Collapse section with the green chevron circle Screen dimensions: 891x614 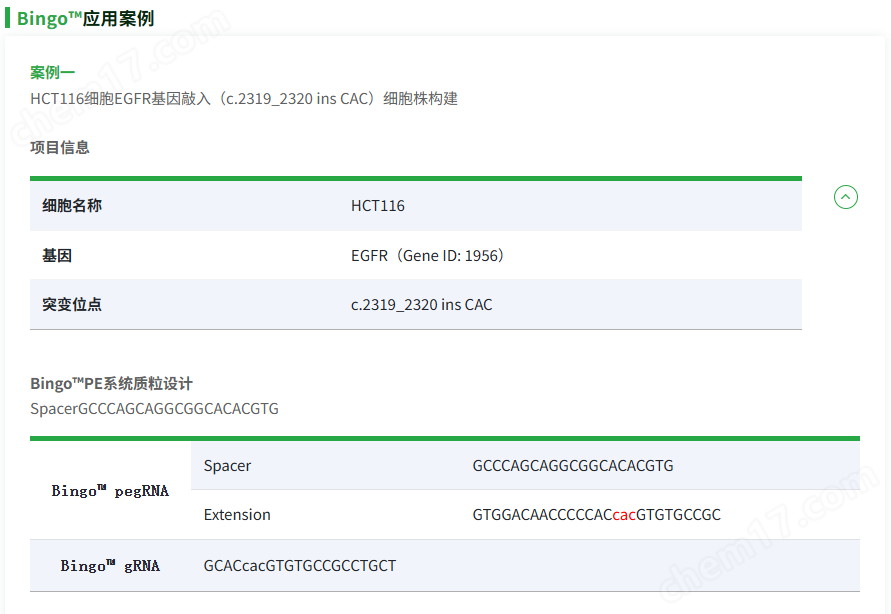coord(846,197)
